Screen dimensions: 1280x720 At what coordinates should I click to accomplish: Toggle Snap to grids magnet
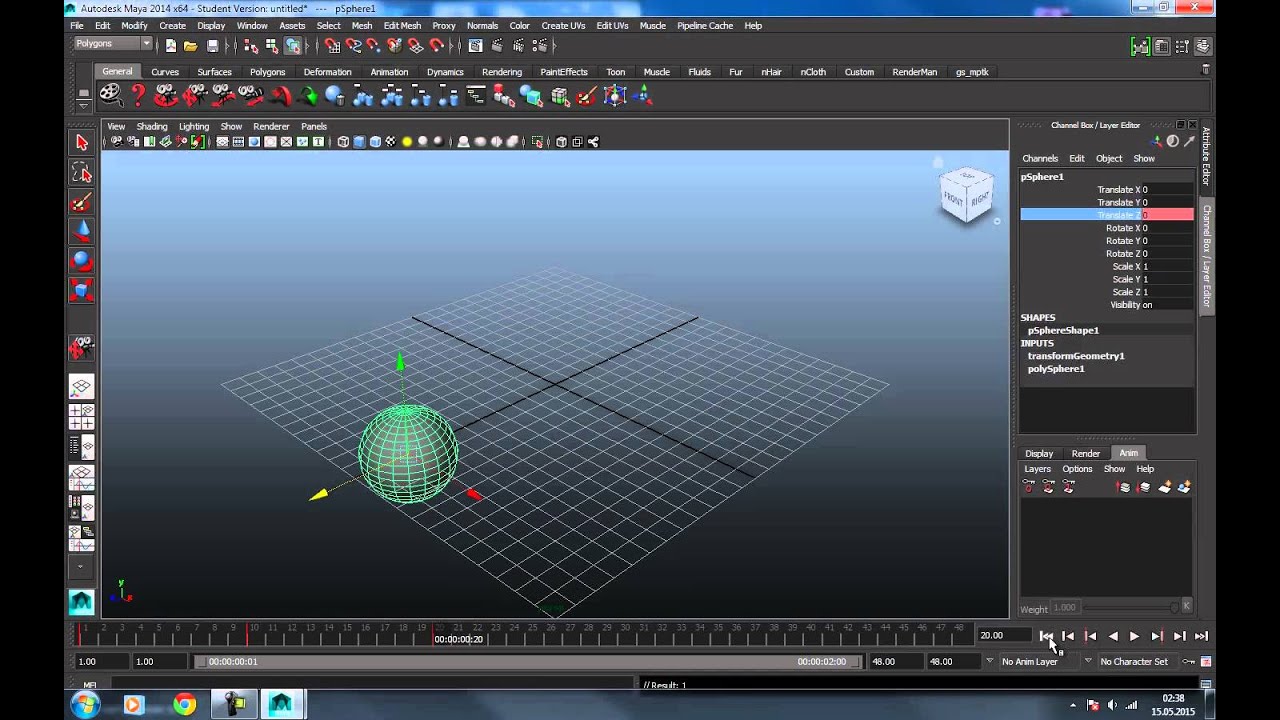(x=332, y=45)
